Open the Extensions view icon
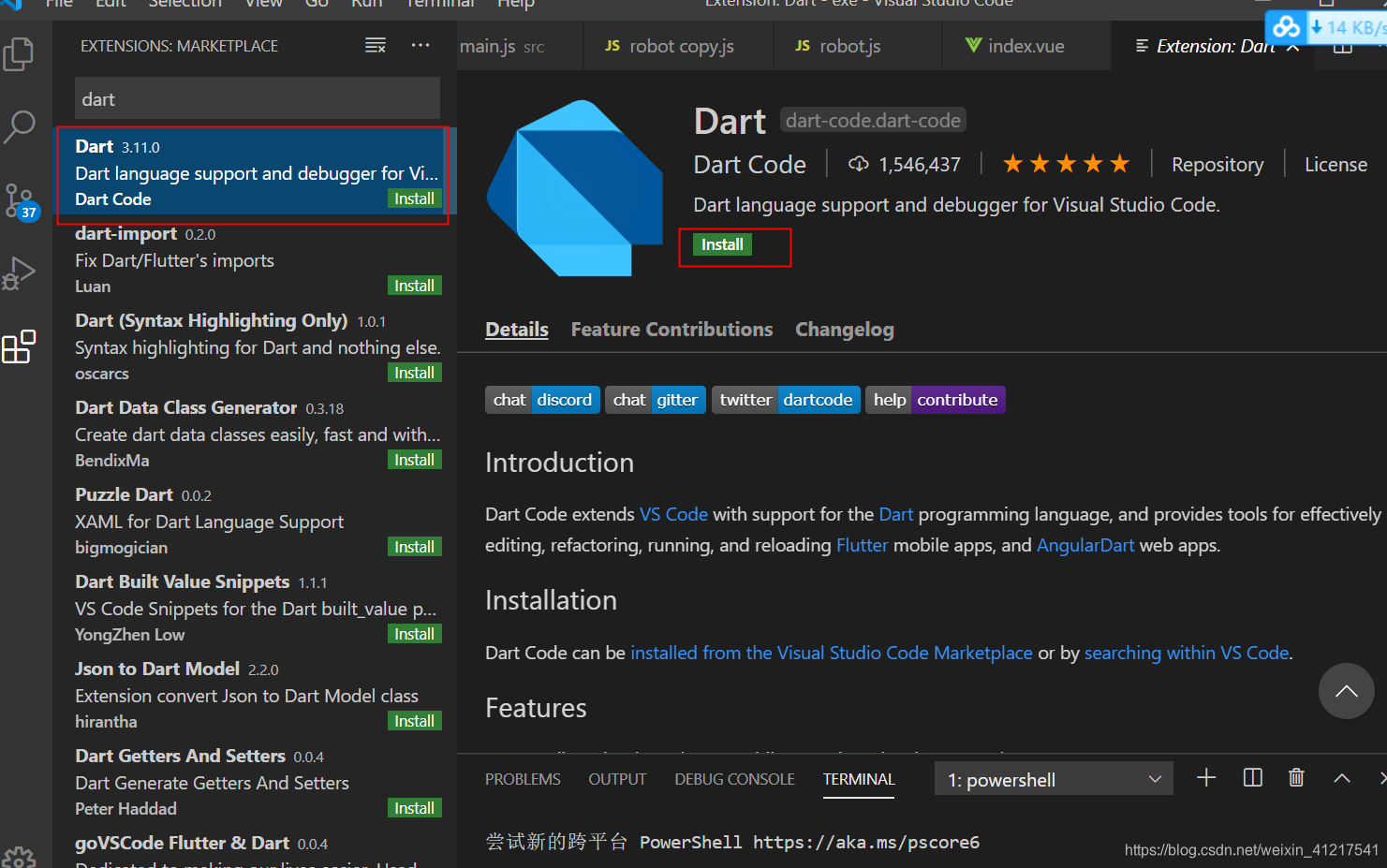1387x868 pixels. (x=19, y=346)
